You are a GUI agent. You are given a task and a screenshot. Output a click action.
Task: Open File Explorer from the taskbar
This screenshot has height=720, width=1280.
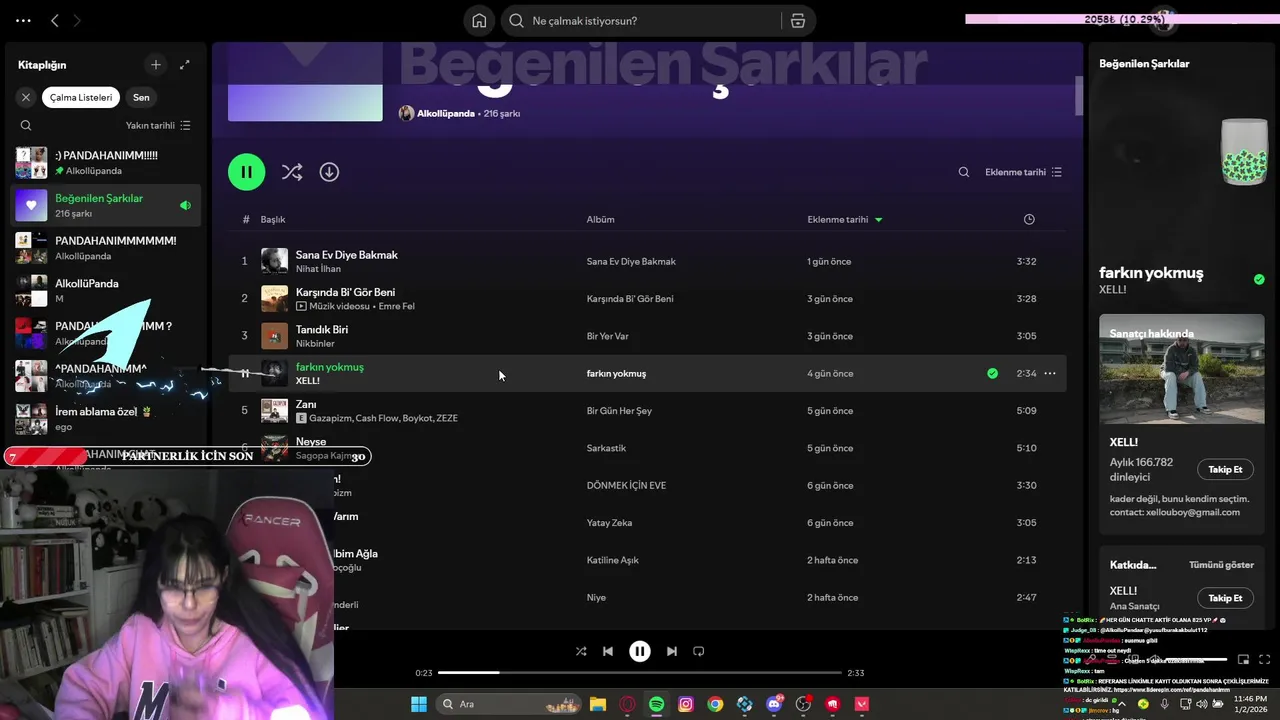[597, 704]
